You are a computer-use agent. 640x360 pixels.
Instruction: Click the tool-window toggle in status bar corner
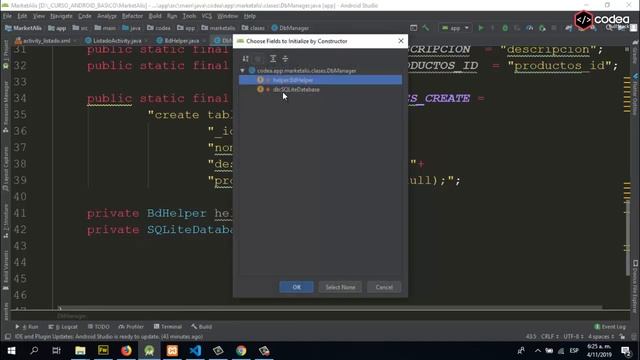pyautogui.click(x=7, y=337)
